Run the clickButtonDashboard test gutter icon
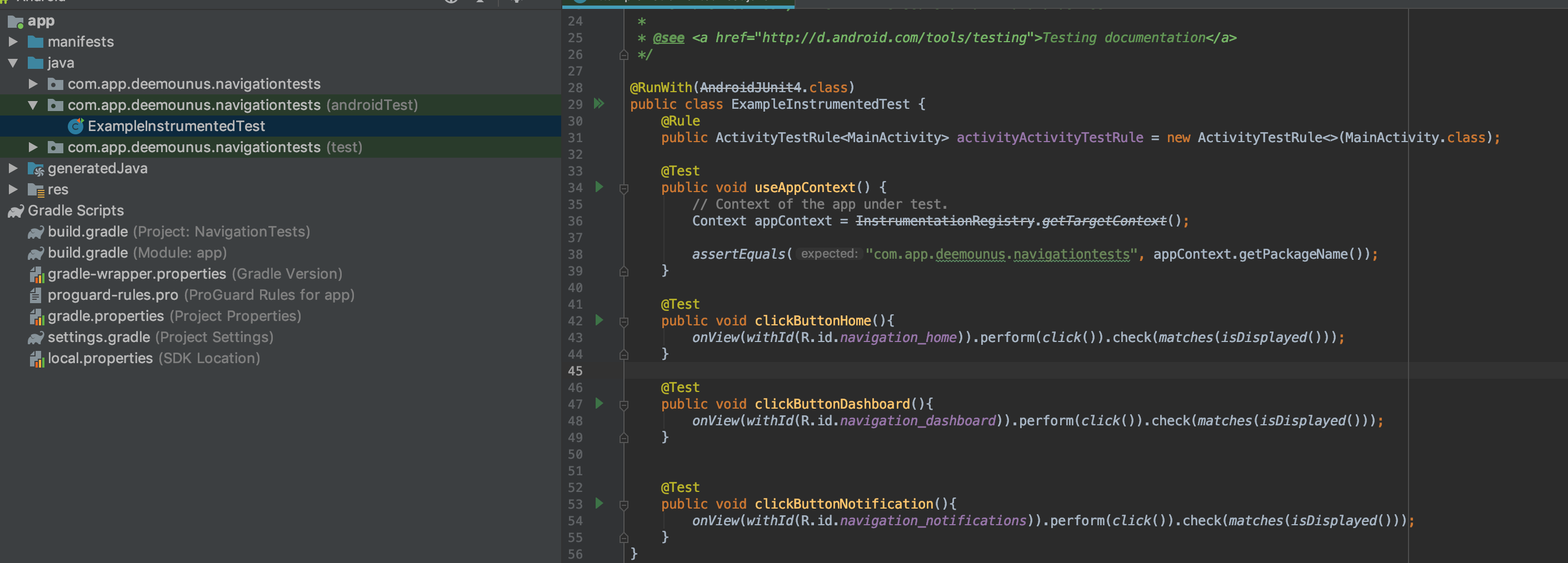This screenshot has height=563, width=1568. 600,403
